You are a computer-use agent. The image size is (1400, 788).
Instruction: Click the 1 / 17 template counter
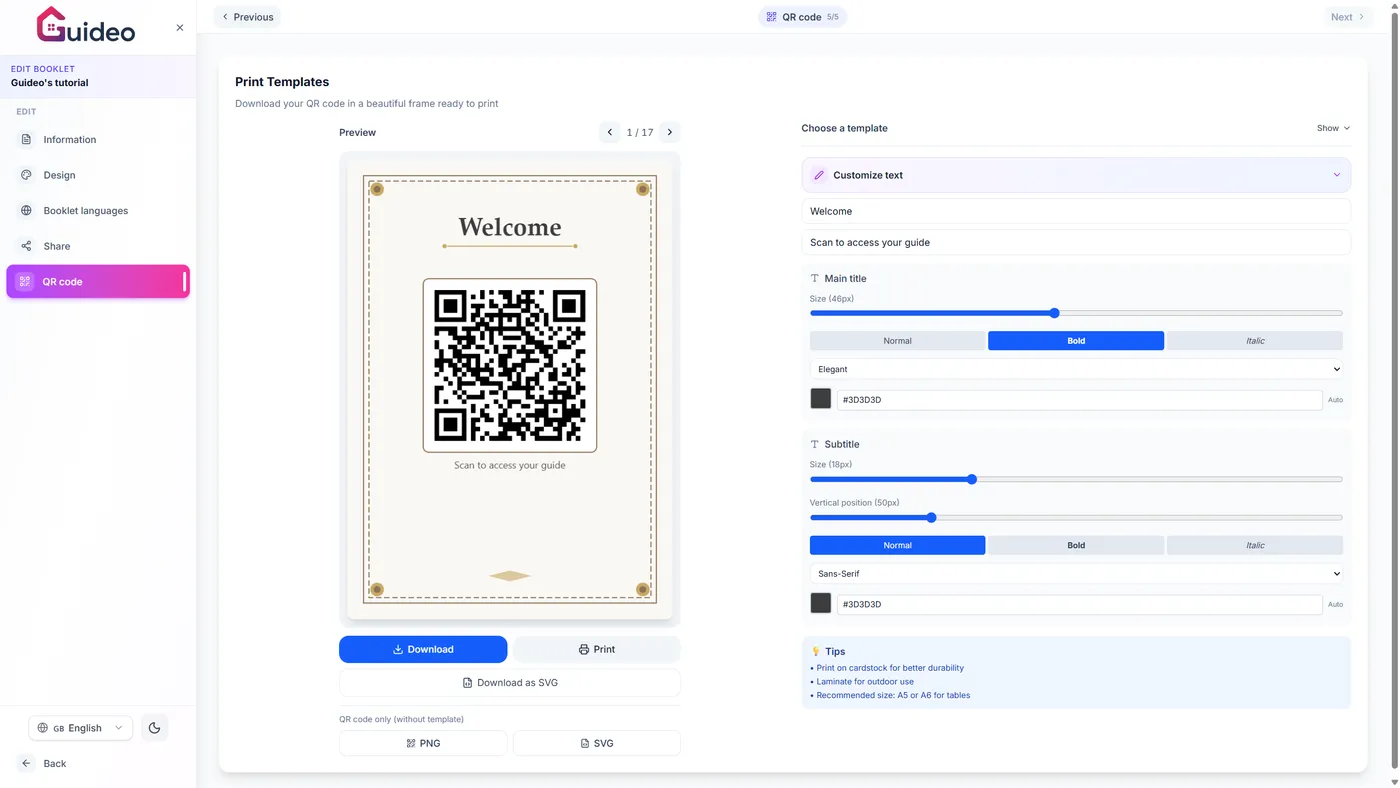coord(640,132)
